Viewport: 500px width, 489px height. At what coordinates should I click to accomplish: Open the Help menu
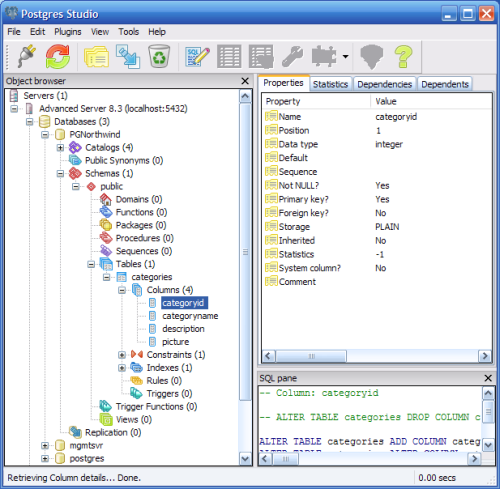[x=157, y=32]
